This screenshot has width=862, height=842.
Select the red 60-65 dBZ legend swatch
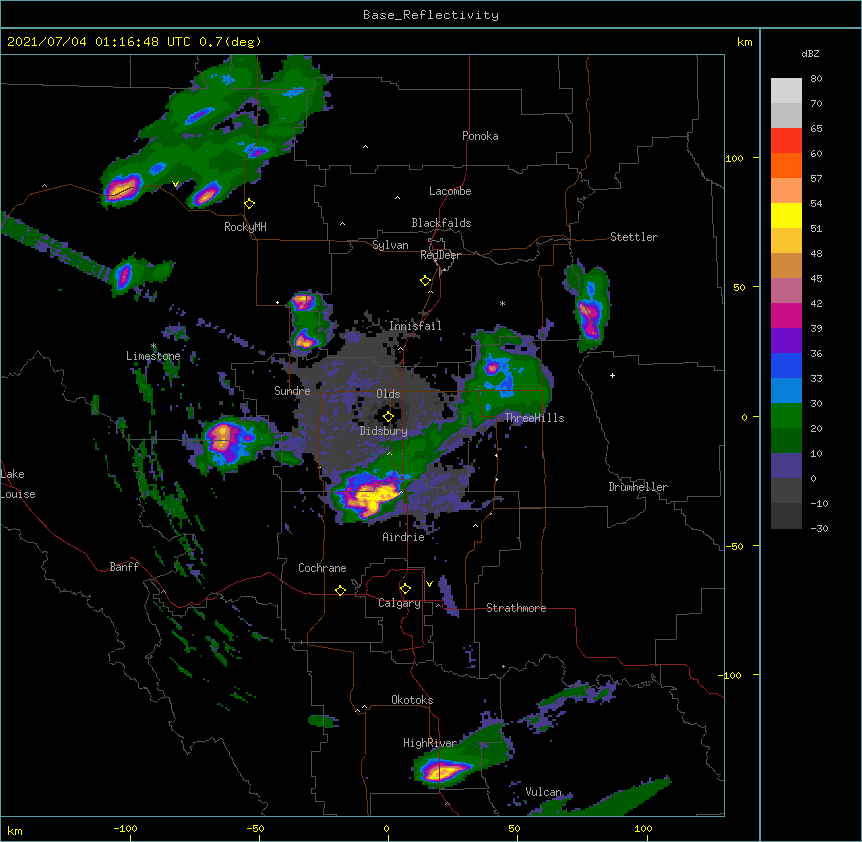tap(786, 141)
